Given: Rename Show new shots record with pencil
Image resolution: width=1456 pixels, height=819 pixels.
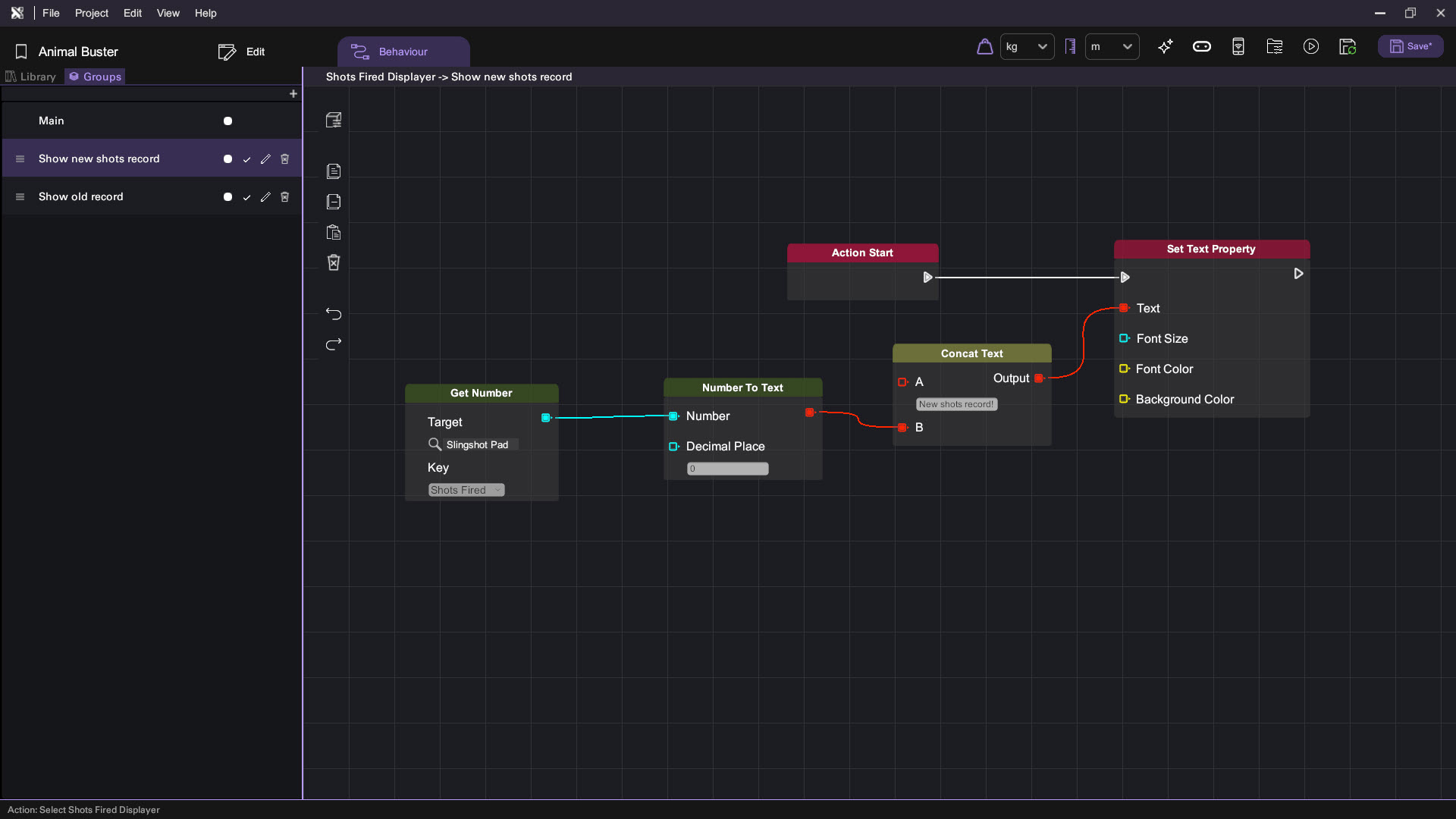Looking at the screenshot, I should tap(265, 159).
